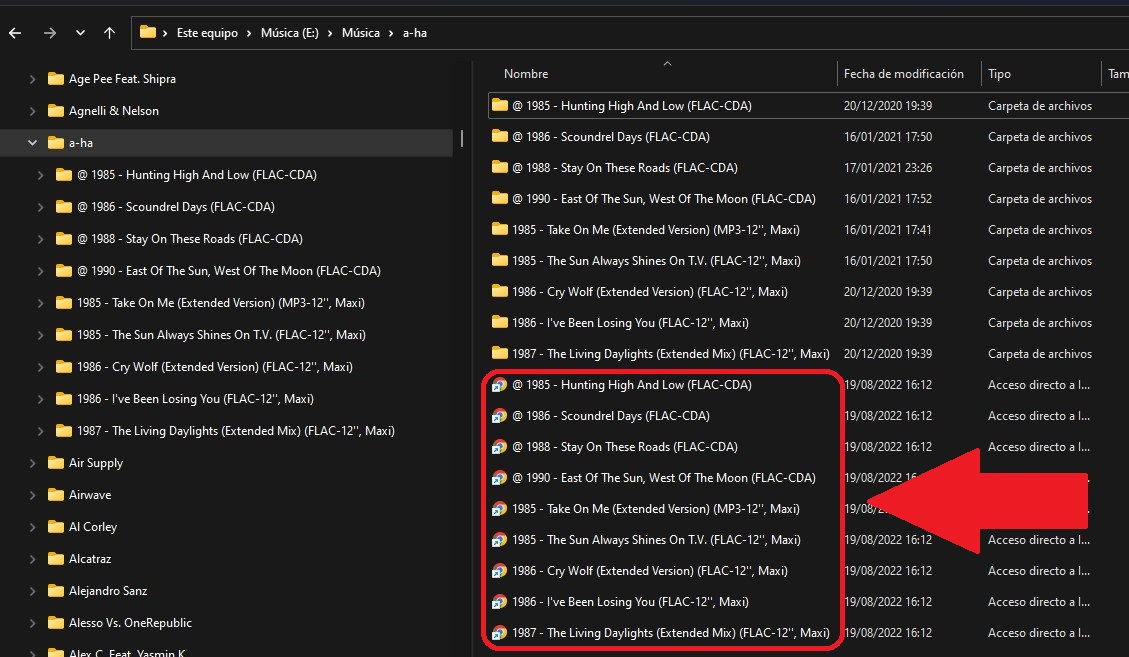Expand the Alcatraz tree node
The height and width of the screenshot is (657, 1129).
[x=32, y=559]
